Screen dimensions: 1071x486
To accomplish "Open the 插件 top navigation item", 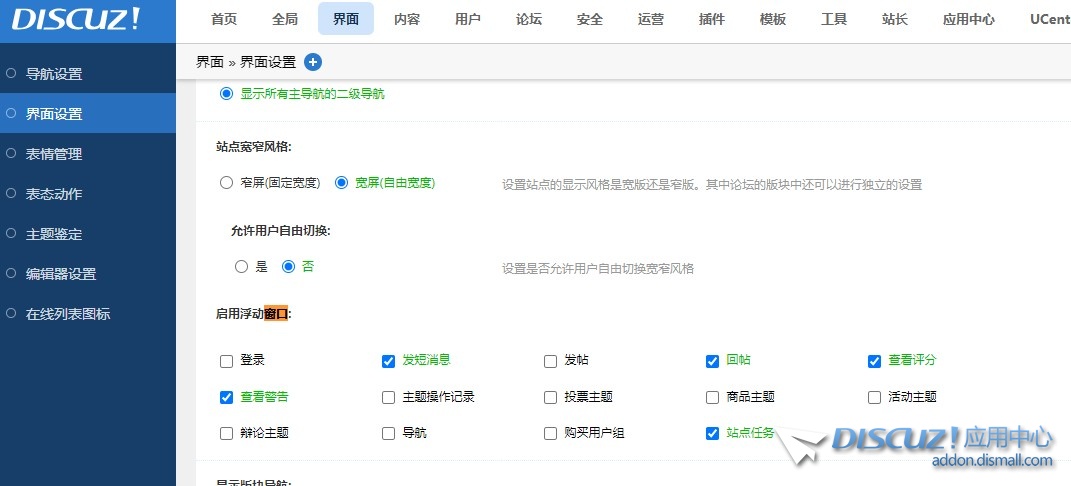I will 712,20.
